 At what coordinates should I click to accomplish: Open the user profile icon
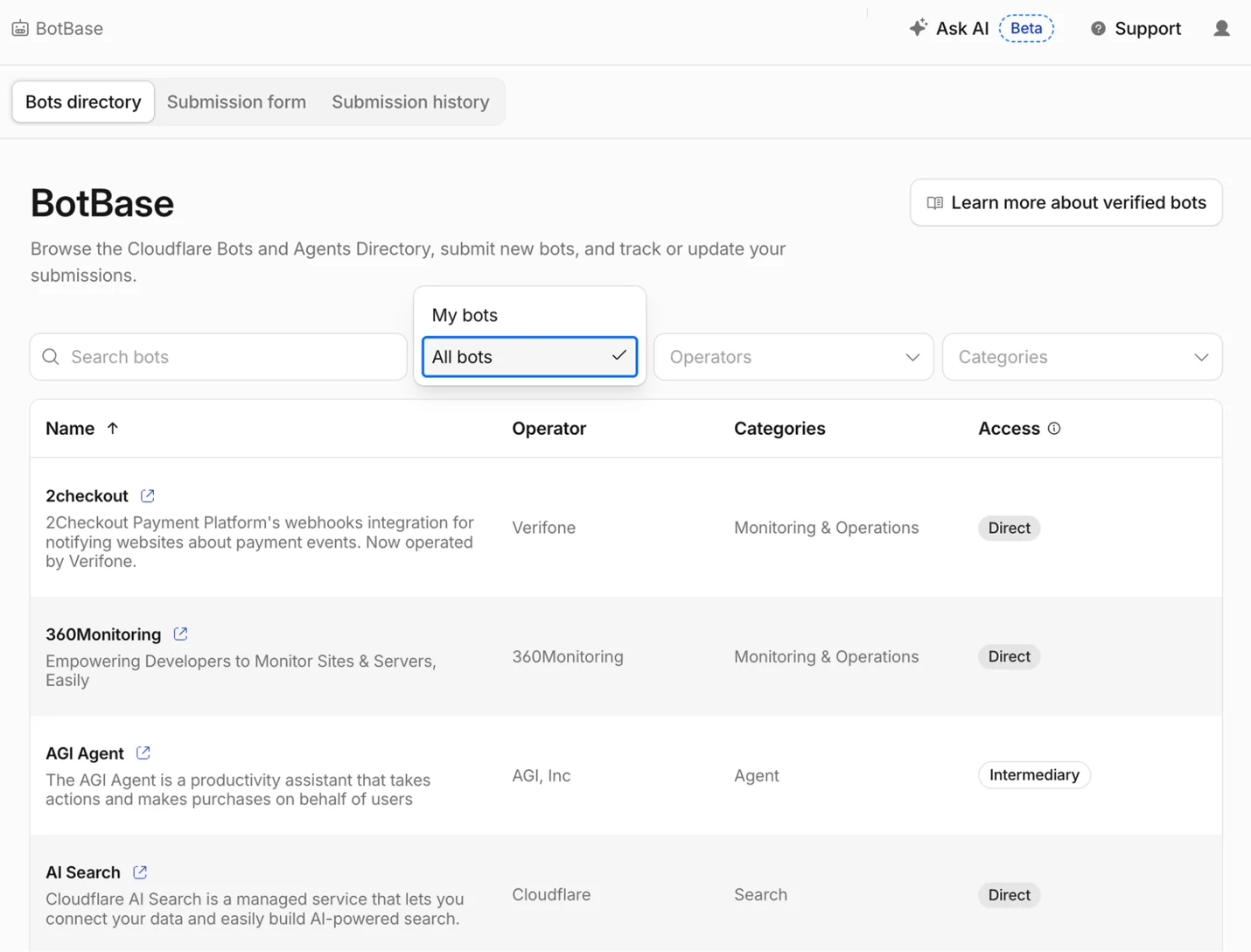click(1222, 29)
